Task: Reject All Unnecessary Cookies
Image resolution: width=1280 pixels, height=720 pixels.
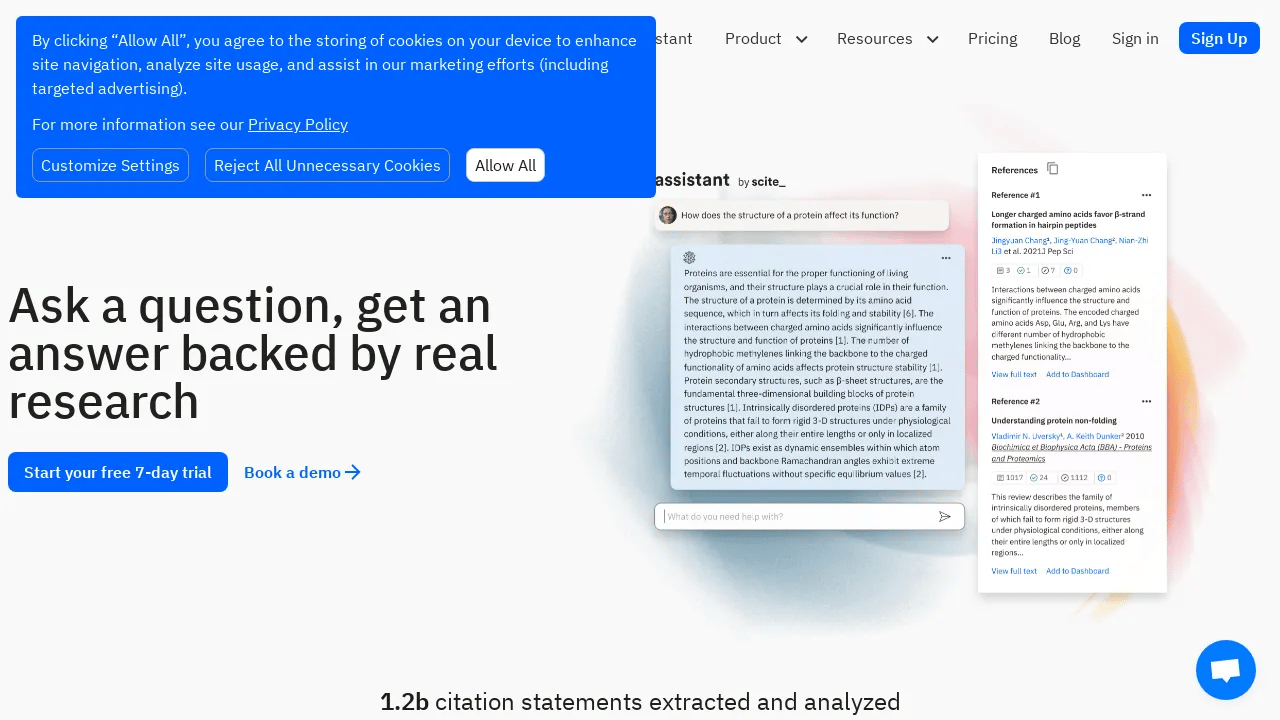Action: (327, 165)
